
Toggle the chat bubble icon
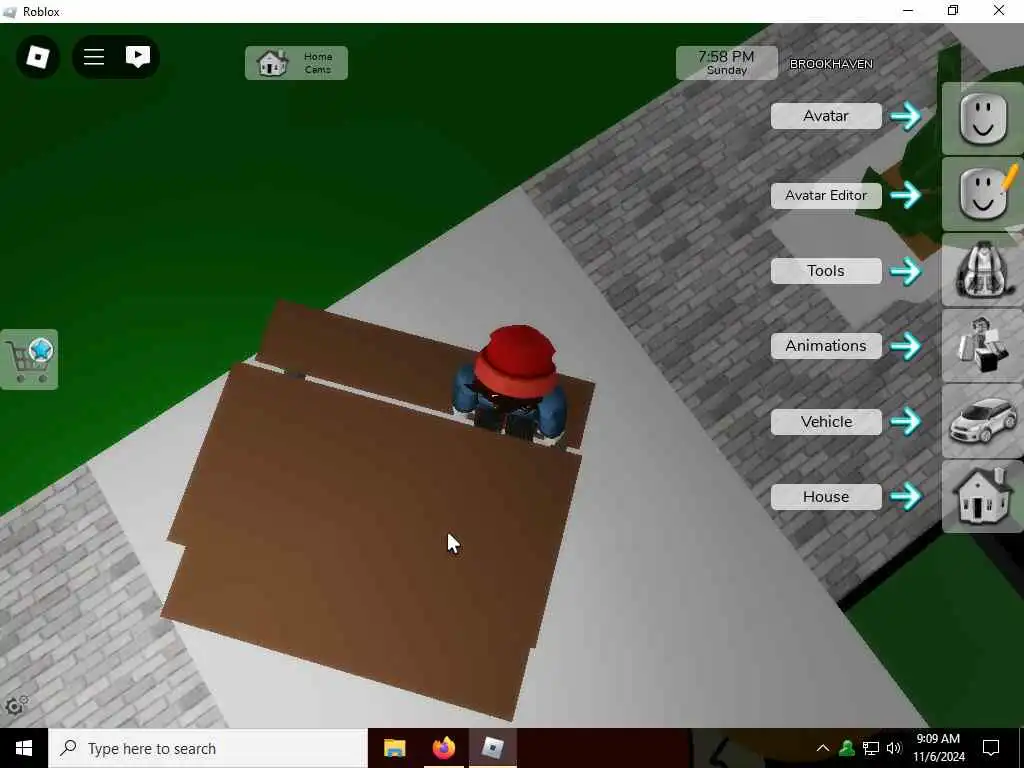pyautogui.click(x=138, y=57)
